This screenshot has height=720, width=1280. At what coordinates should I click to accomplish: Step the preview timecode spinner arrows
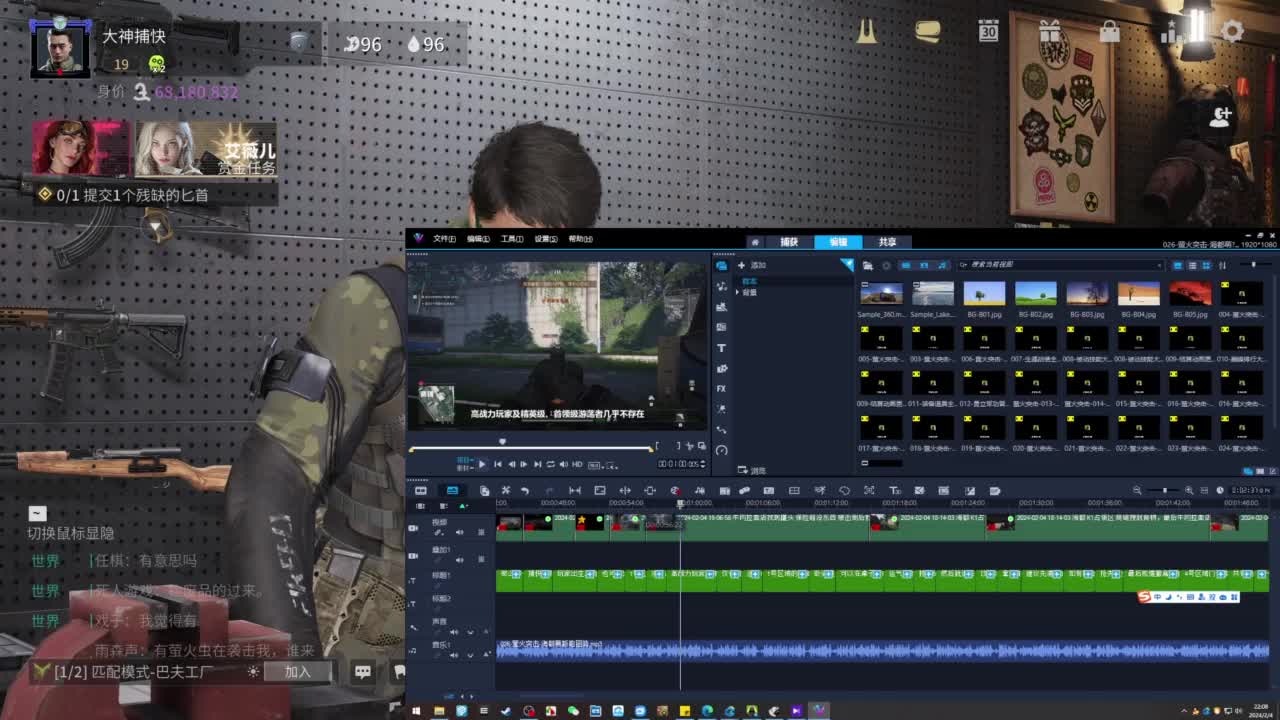coord(703,464)
